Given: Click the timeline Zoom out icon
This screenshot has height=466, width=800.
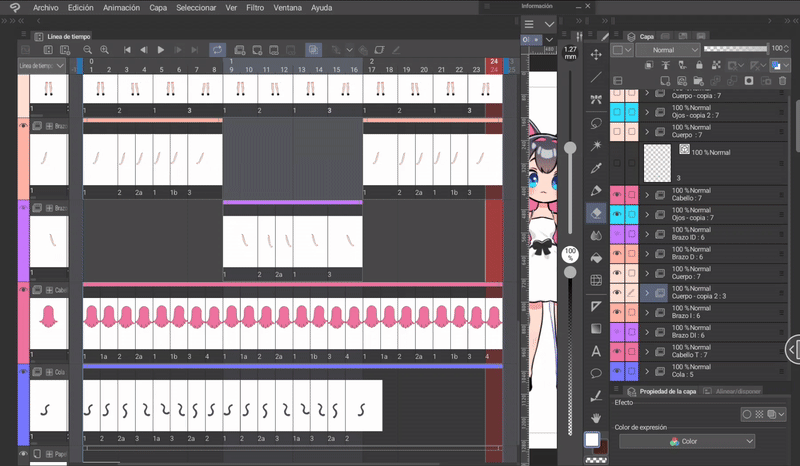Looking at the screenshot, I should click(88, 50).
